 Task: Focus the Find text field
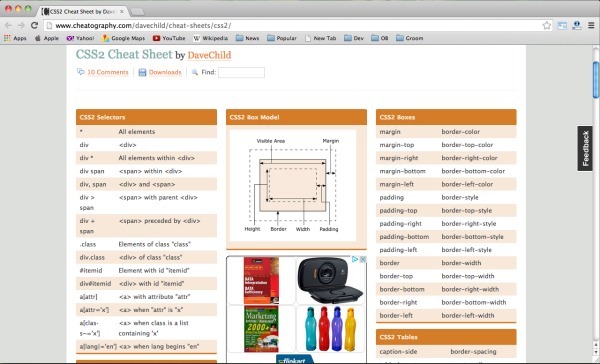click(x=241, y=72)
